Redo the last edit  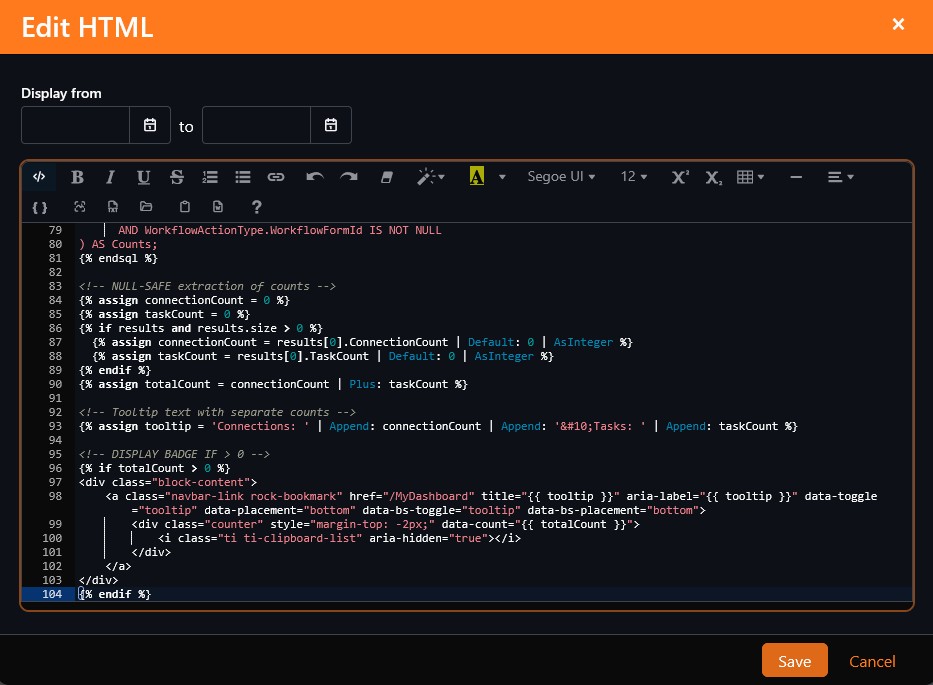[x=348, y=177]
